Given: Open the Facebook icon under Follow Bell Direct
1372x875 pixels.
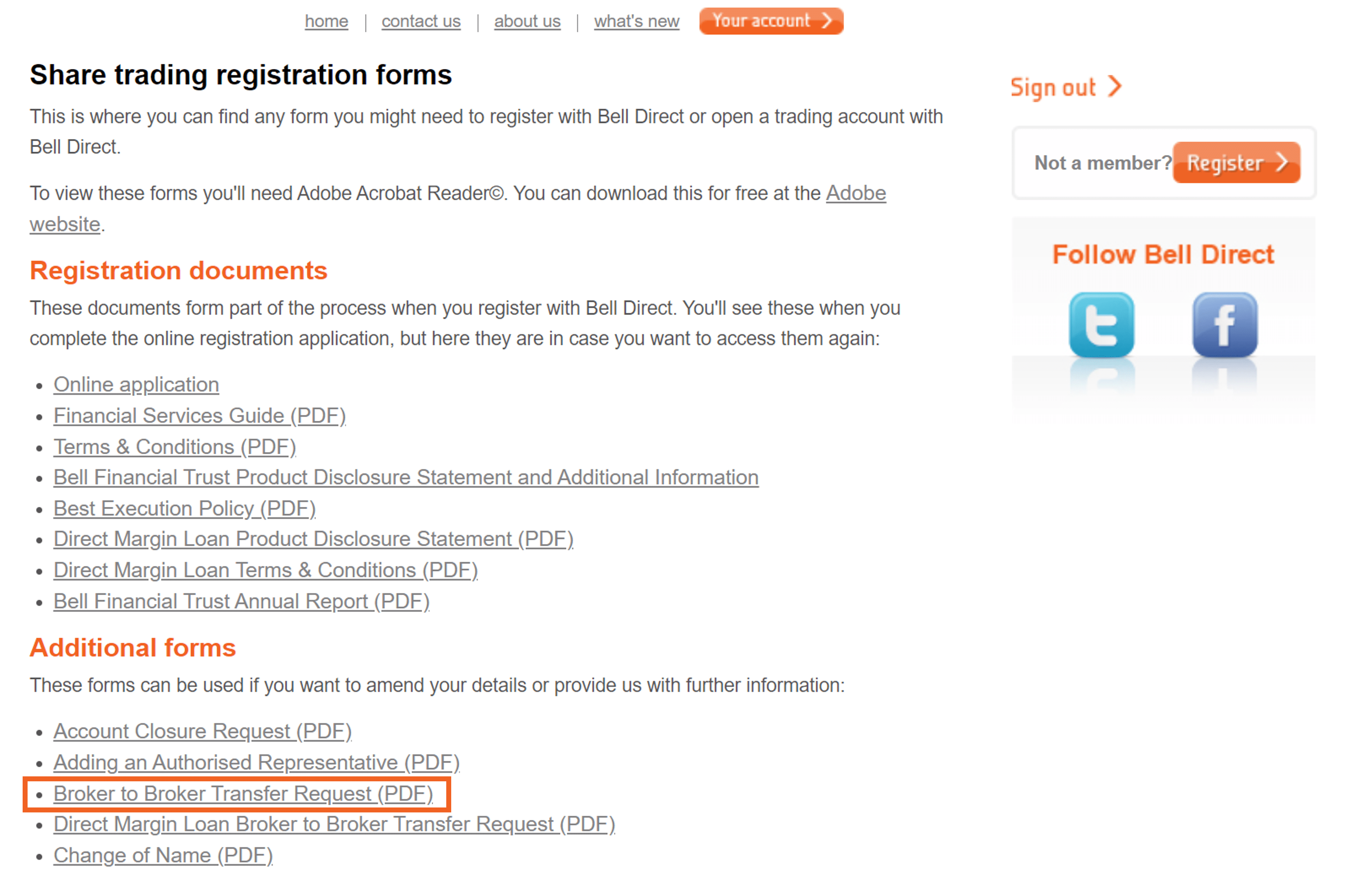Looking at the screenshot, I should point(1225,325).
